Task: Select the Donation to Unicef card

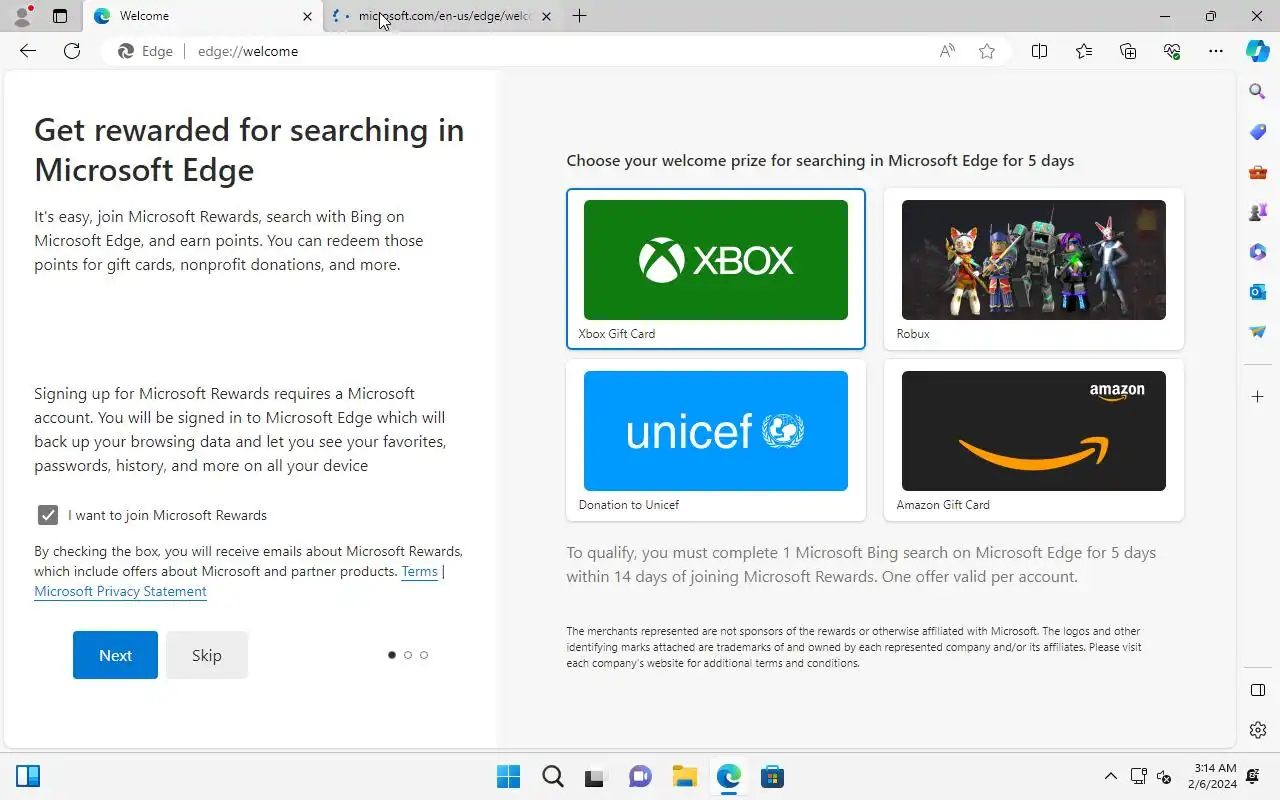Action: [x=716, y=440]
